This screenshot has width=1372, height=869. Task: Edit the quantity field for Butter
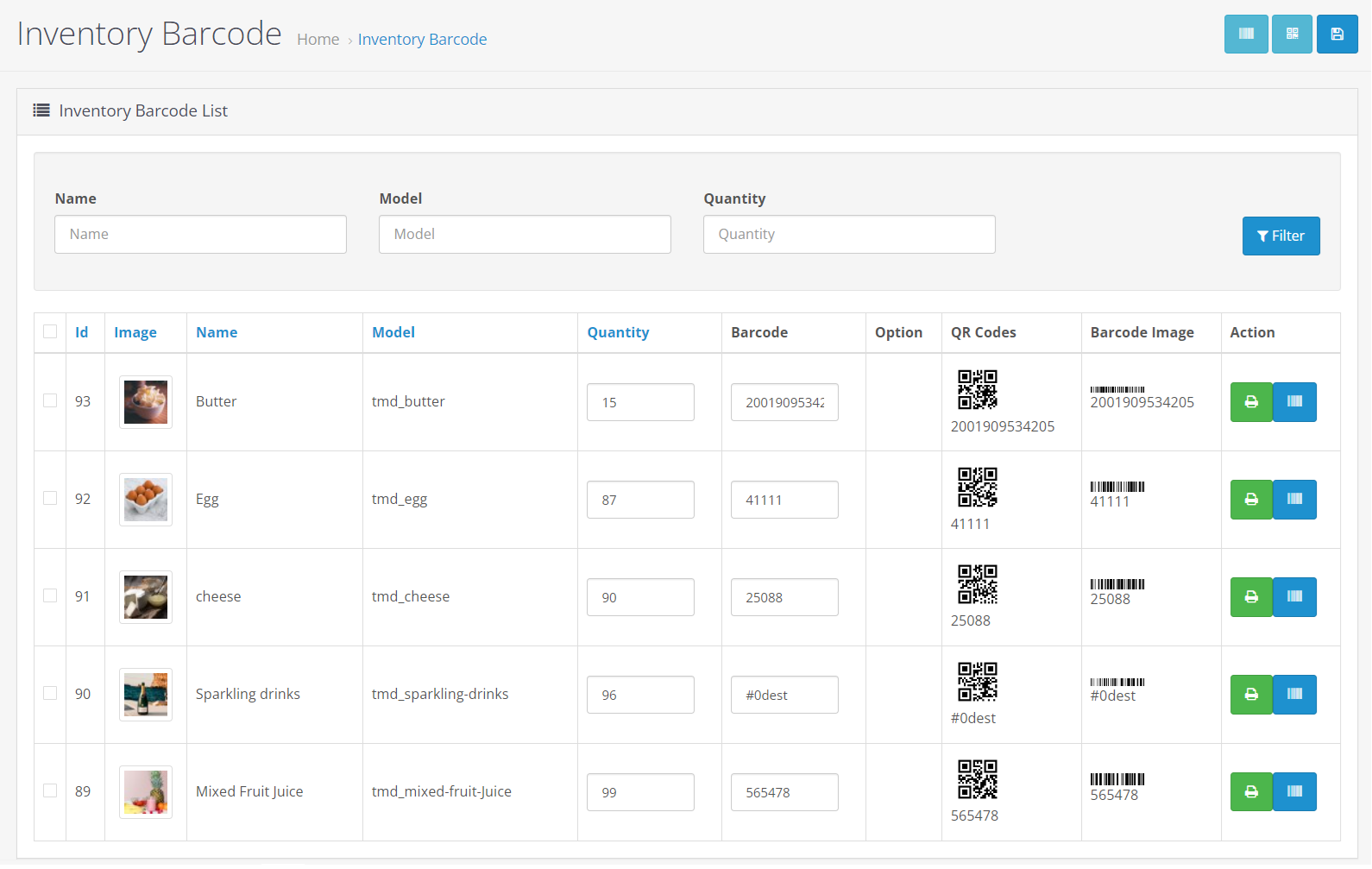click(640, 402)
